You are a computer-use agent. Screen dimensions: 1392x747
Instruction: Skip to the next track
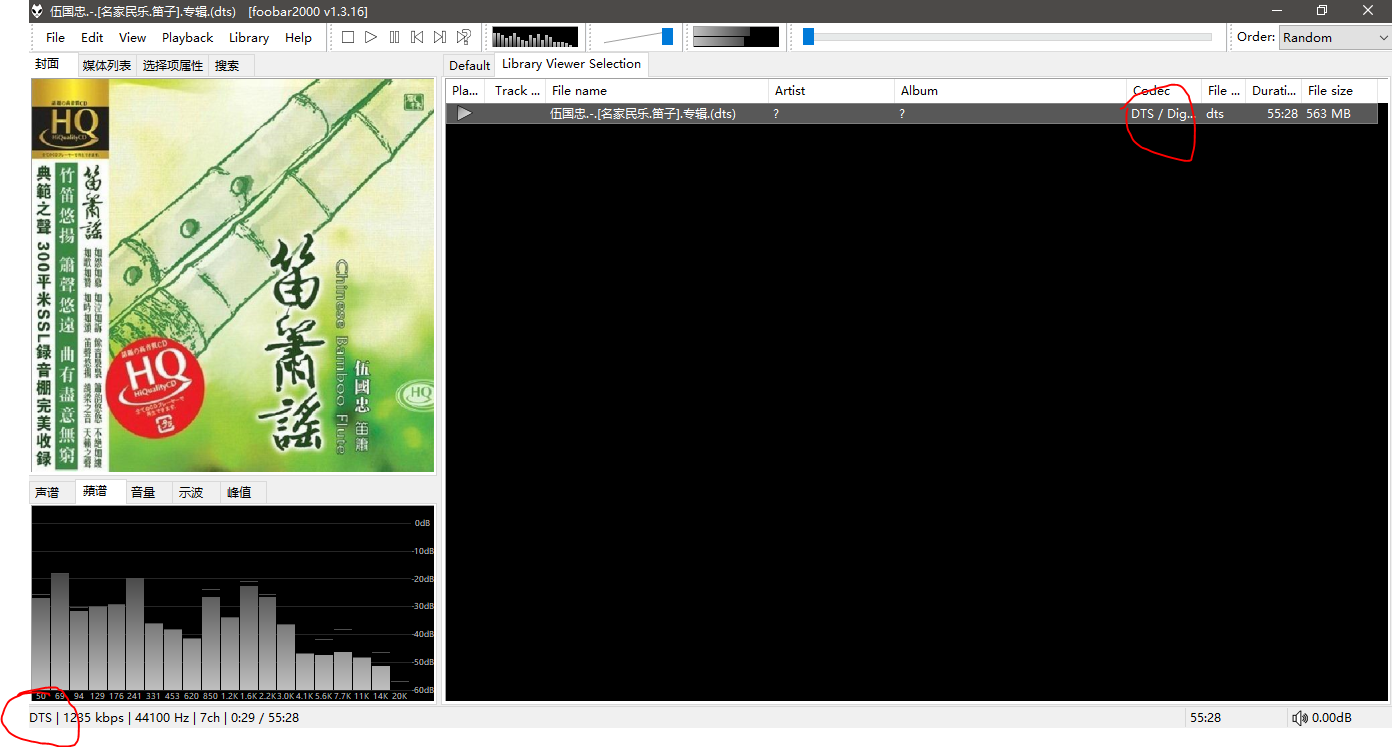click(x=440, y=37)
